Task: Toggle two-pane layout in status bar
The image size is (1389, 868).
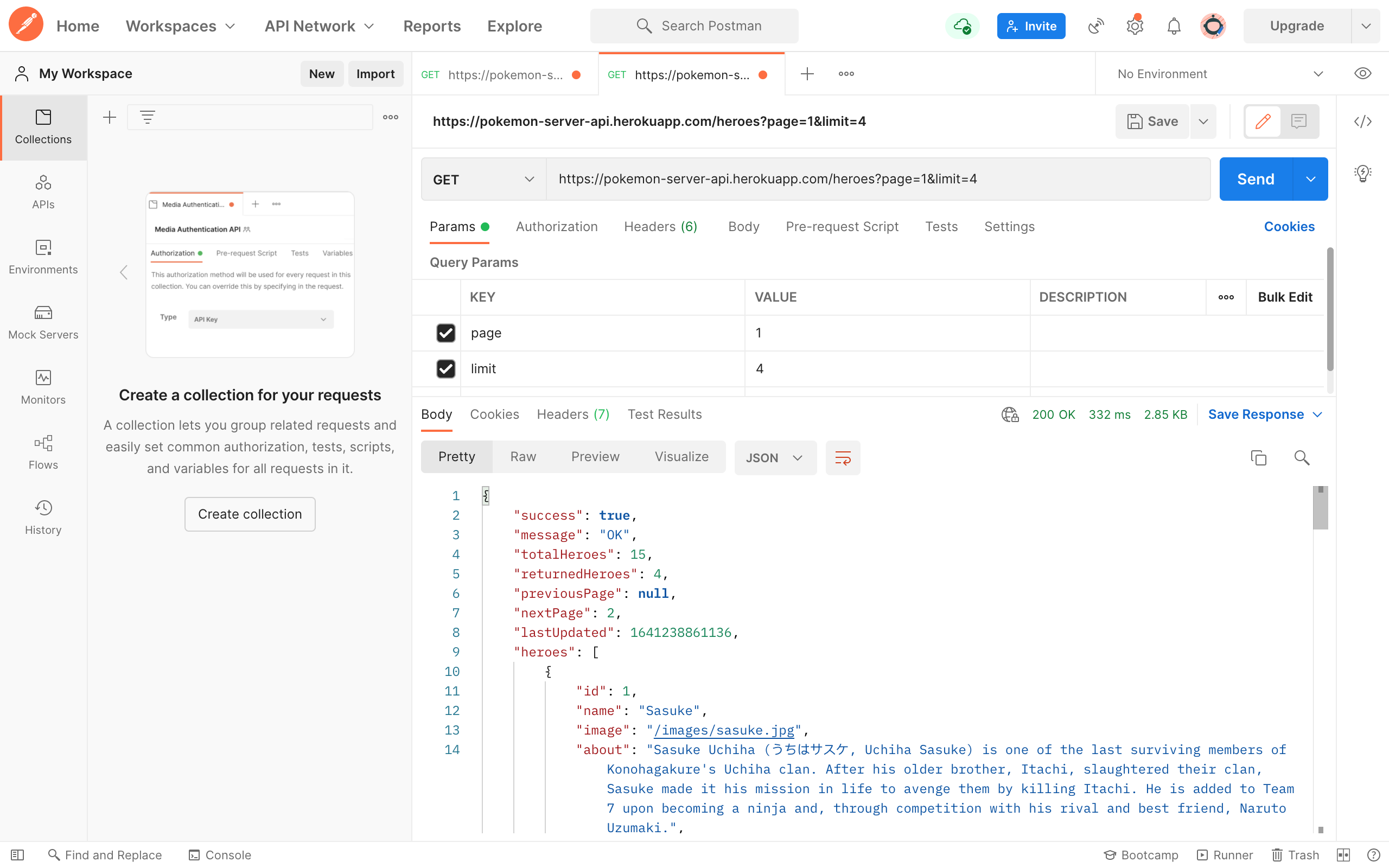Action: point(1343,855)
